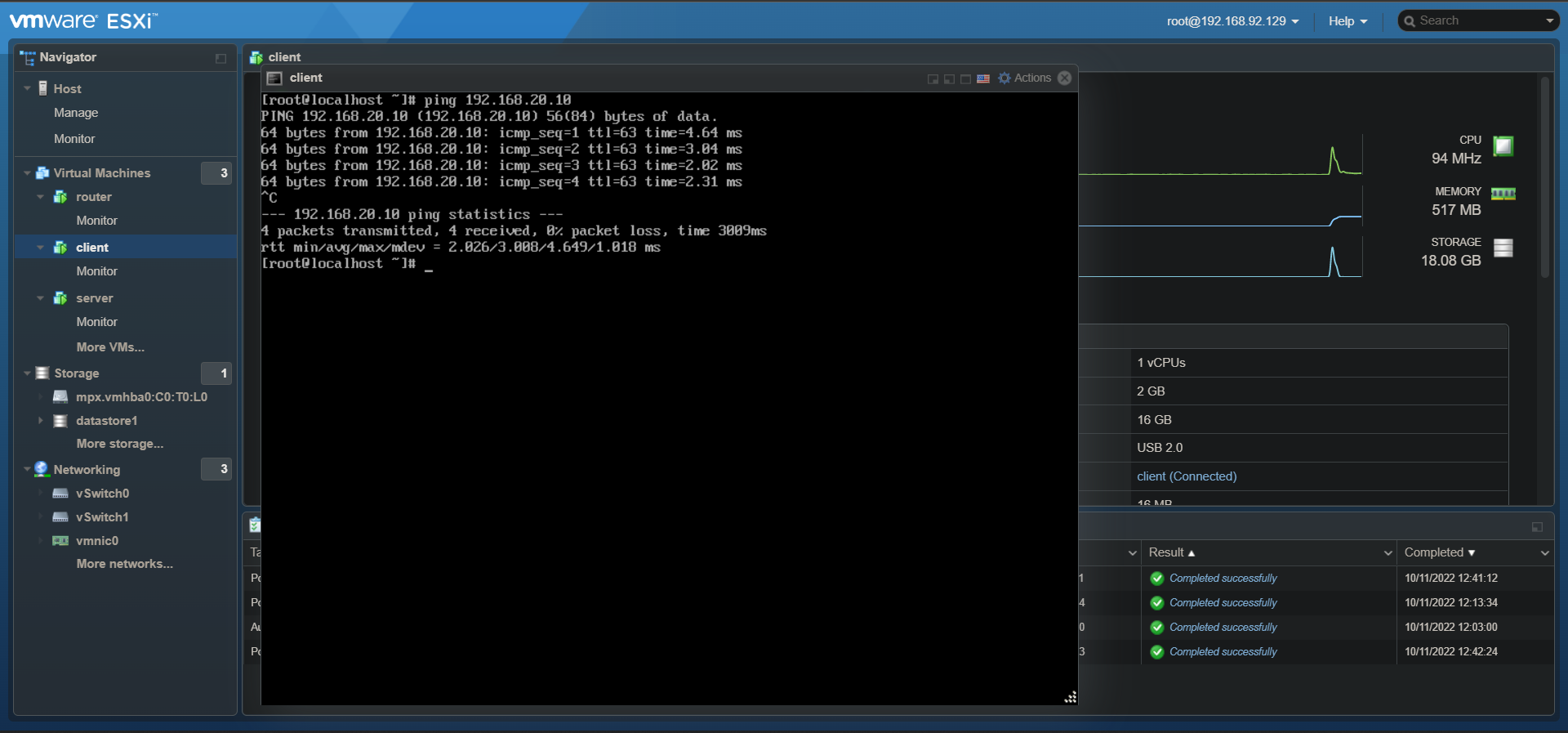Collapse the Storage tree node
The image size is (1568, 733).
(28, 373)
